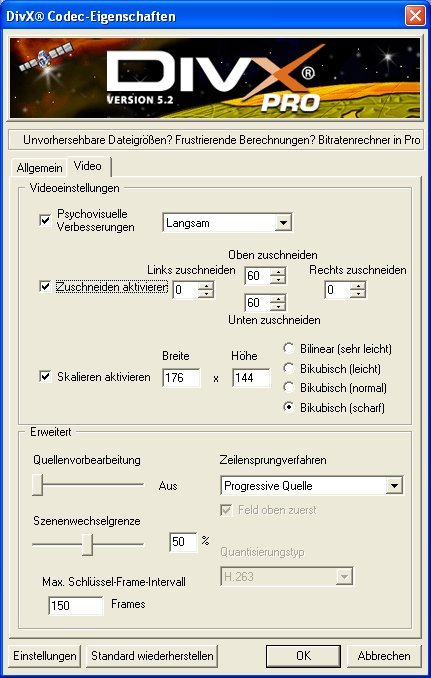The width and height of the screenshot is (431, 678).
Task: Choose Bikubisch (normal) radio button
Action: pos(288,388)
